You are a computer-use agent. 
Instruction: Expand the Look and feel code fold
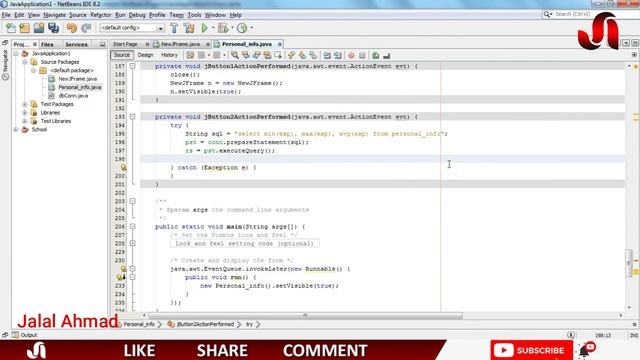[x=132, y=243]
